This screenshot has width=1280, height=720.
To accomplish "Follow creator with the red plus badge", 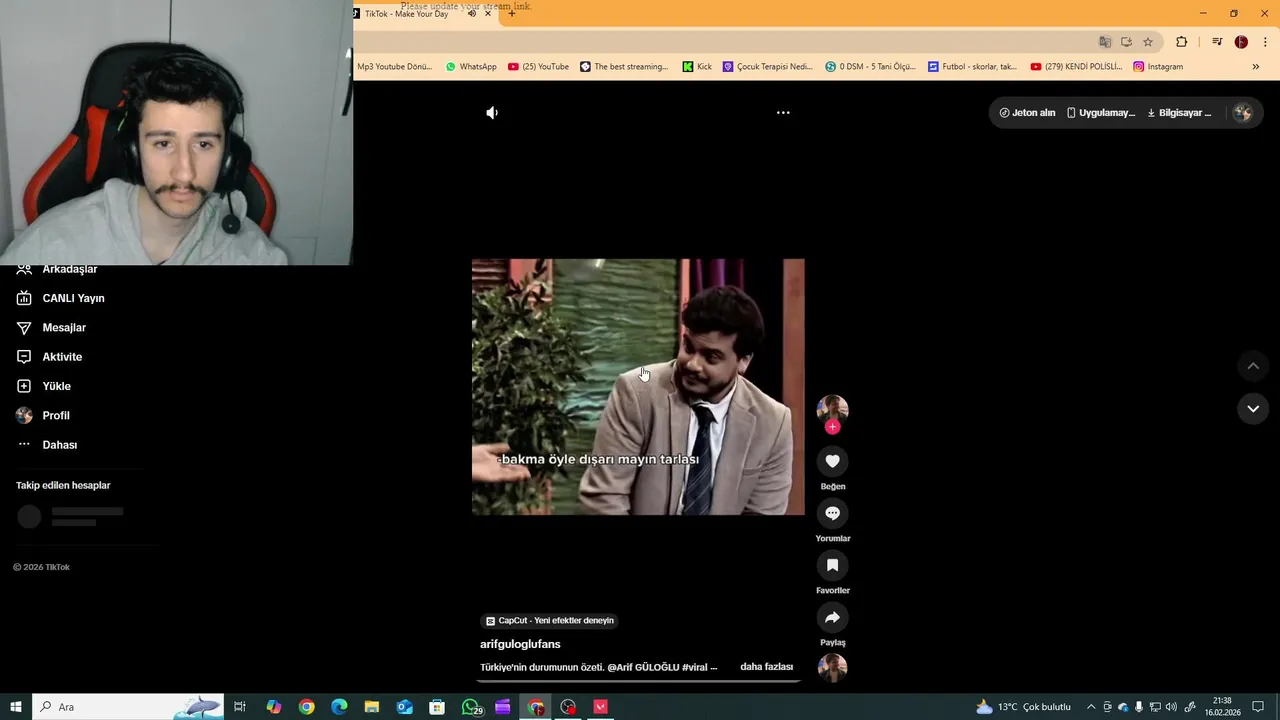I will coord(832,427).
